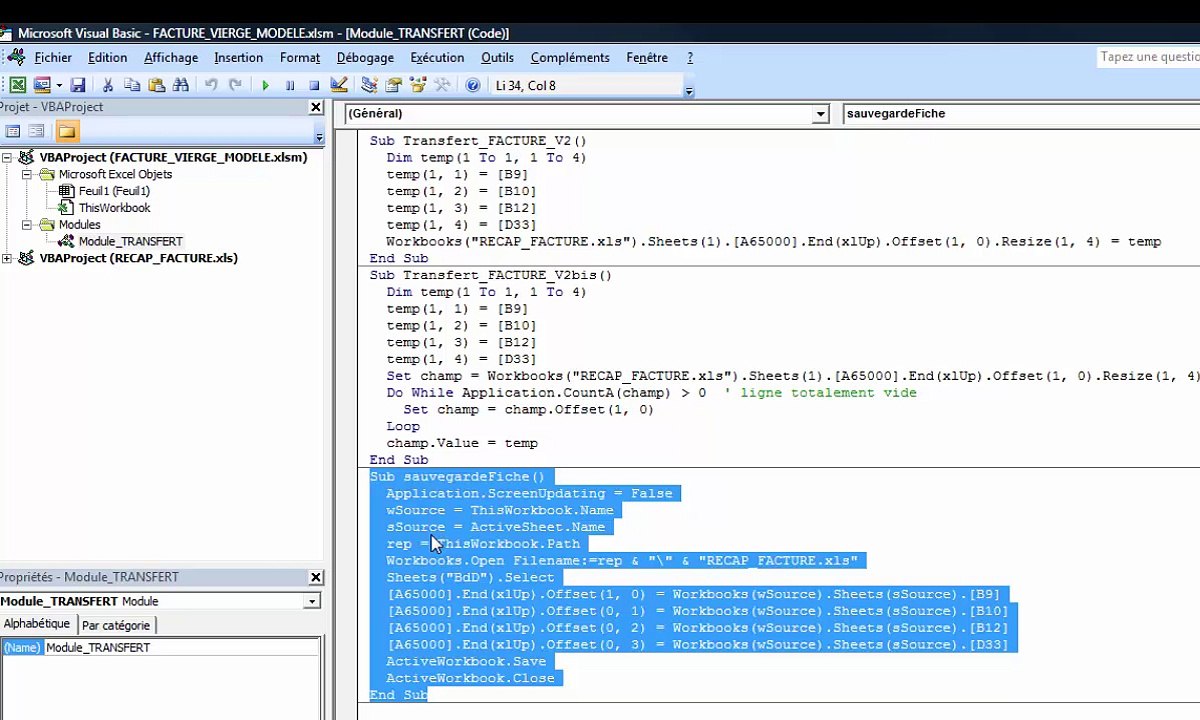Stop execution with the Reset square icon

click(x=314, y=86)
